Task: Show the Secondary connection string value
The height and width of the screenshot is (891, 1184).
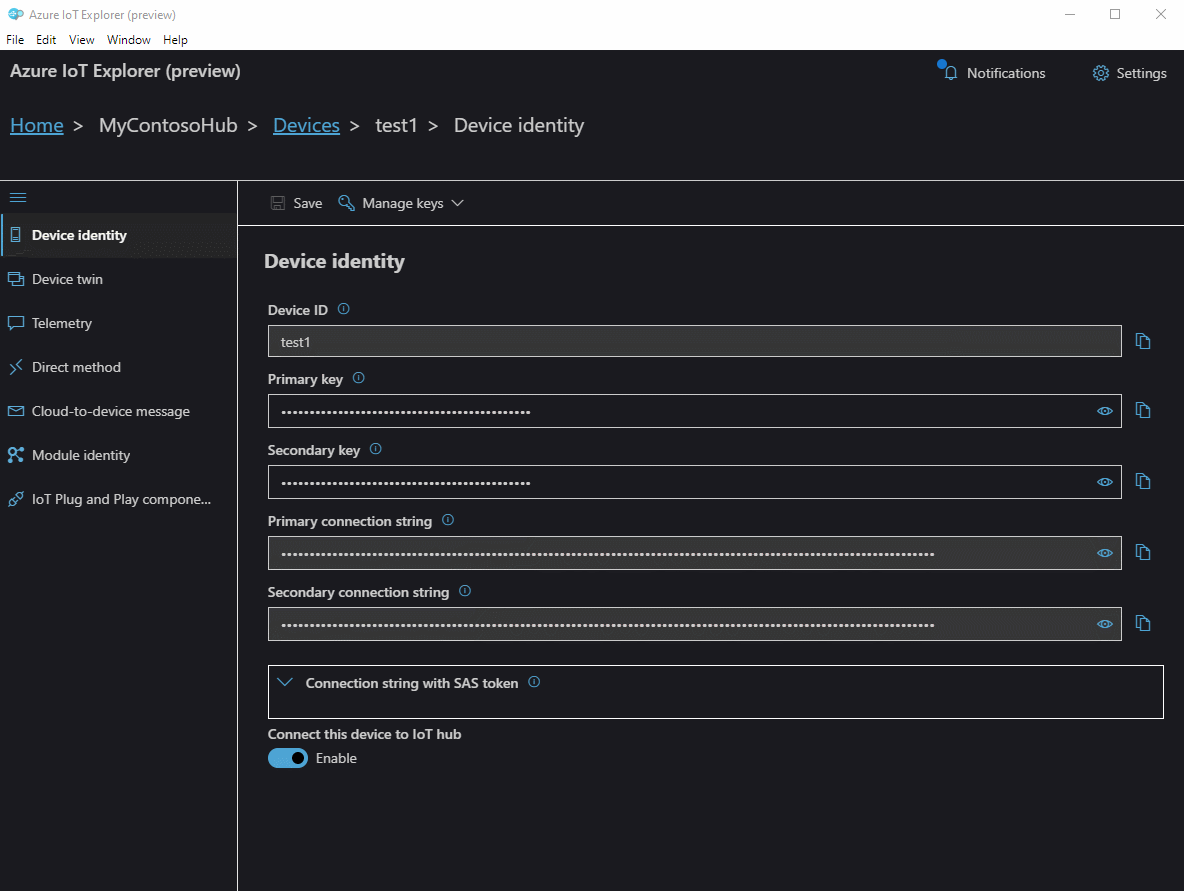Action: [1105, 624]
